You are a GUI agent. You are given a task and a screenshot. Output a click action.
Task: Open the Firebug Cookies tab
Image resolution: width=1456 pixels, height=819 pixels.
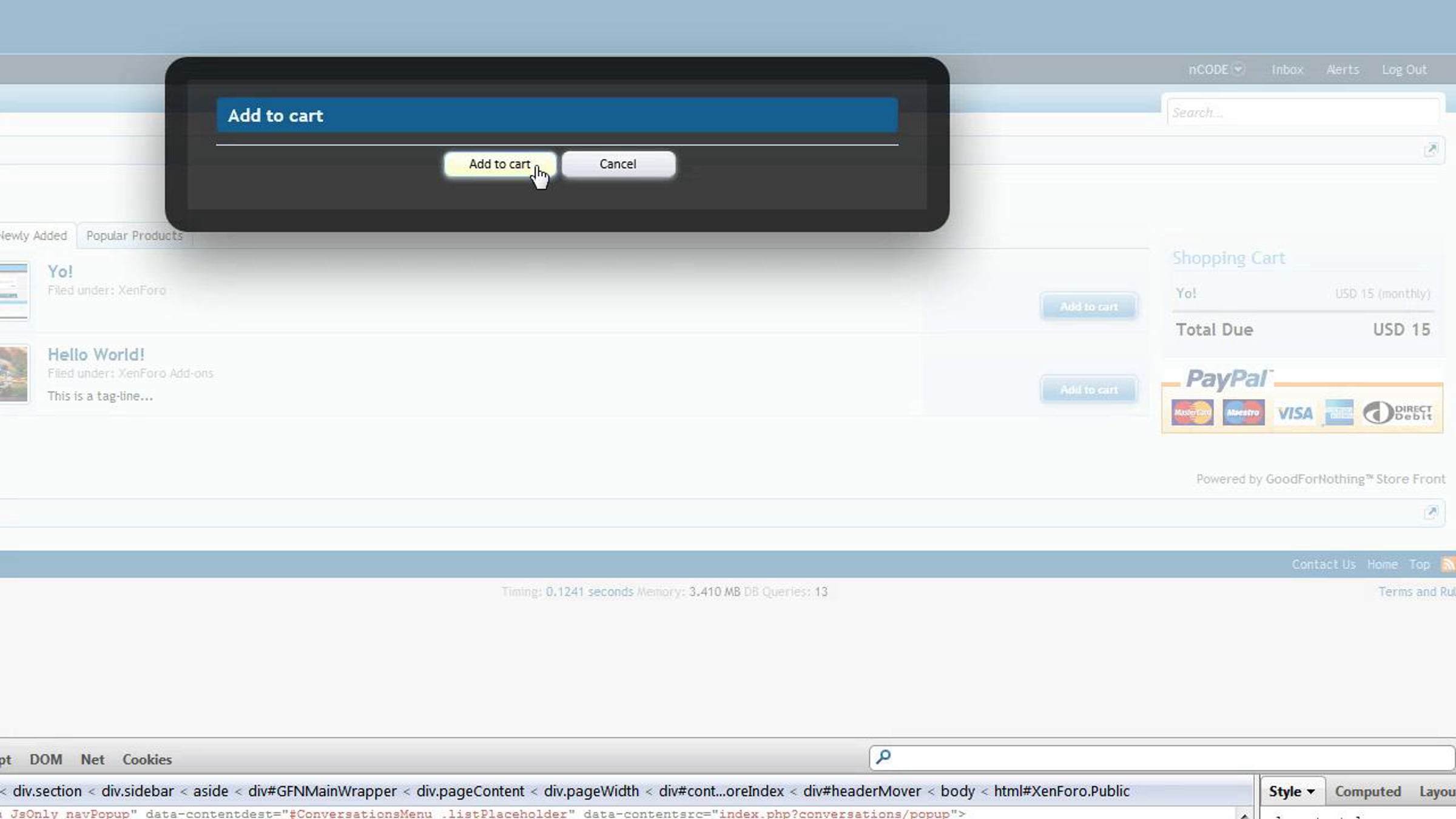(x=147, y=760)
